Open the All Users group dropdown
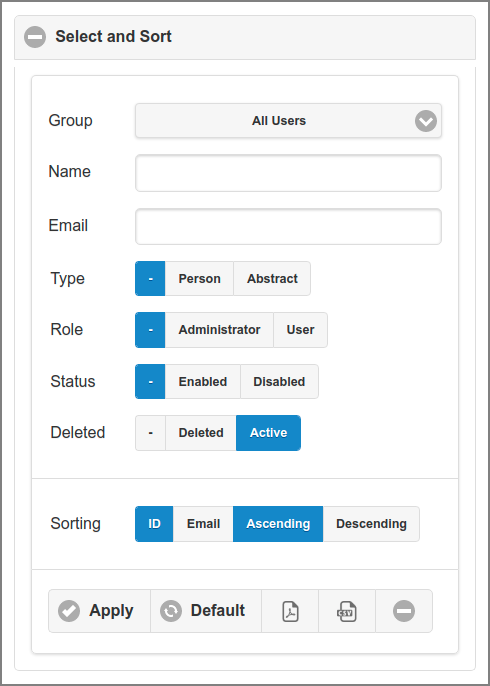The height and width of the screenshot is (686, 490). [288, 121]
